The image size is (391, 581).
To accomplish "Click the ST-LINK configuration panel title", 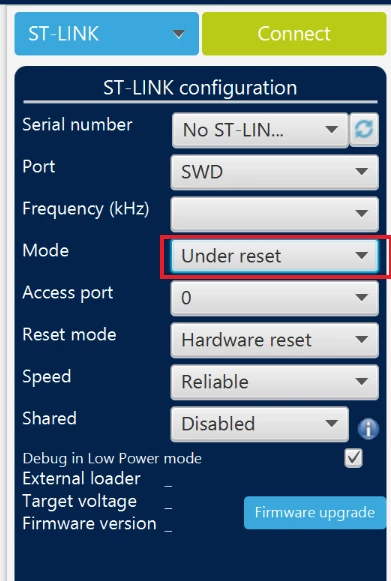I will (200, 88).
